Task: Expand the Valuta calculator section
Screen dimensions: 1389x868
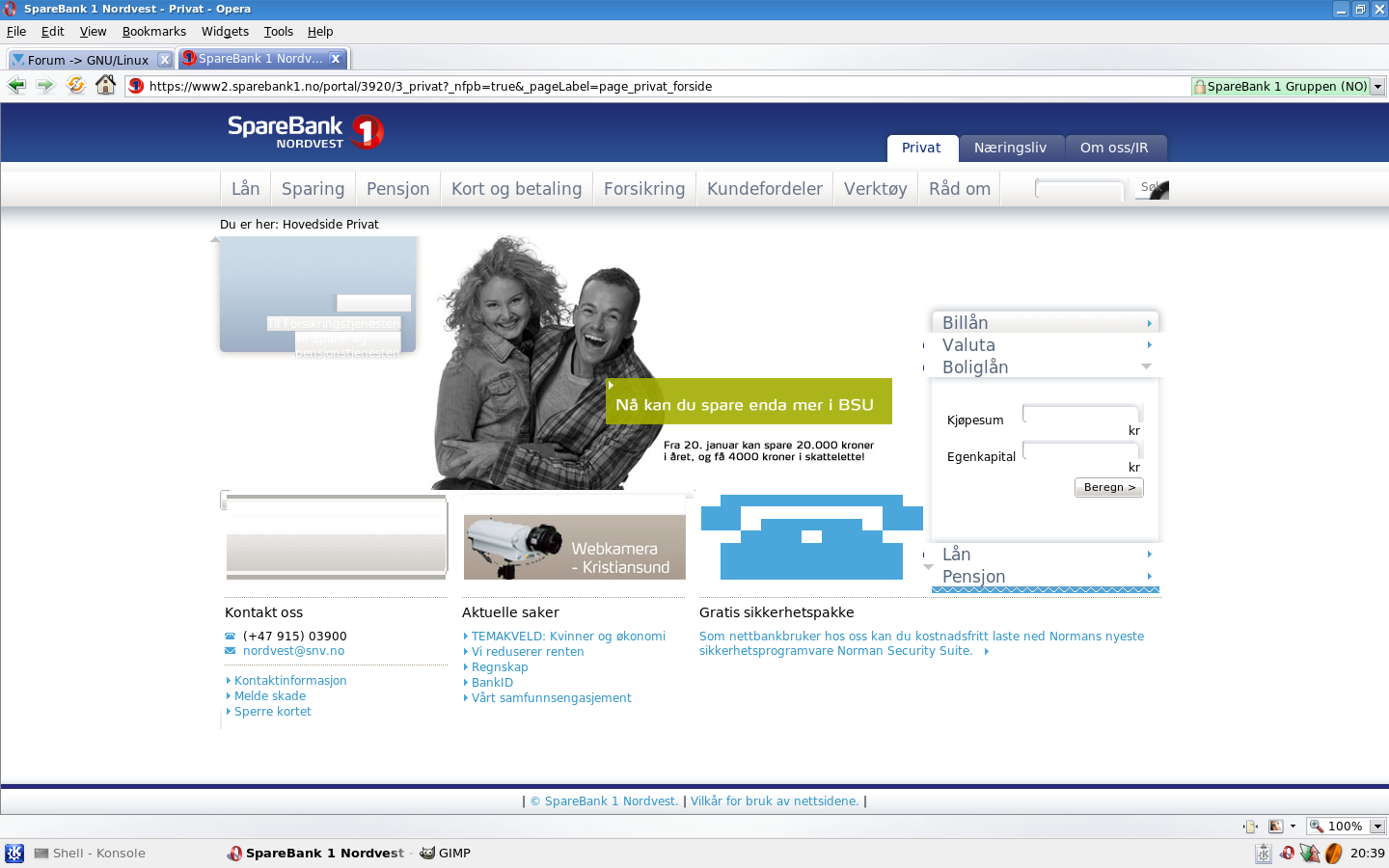Action: coord(1046,344)
